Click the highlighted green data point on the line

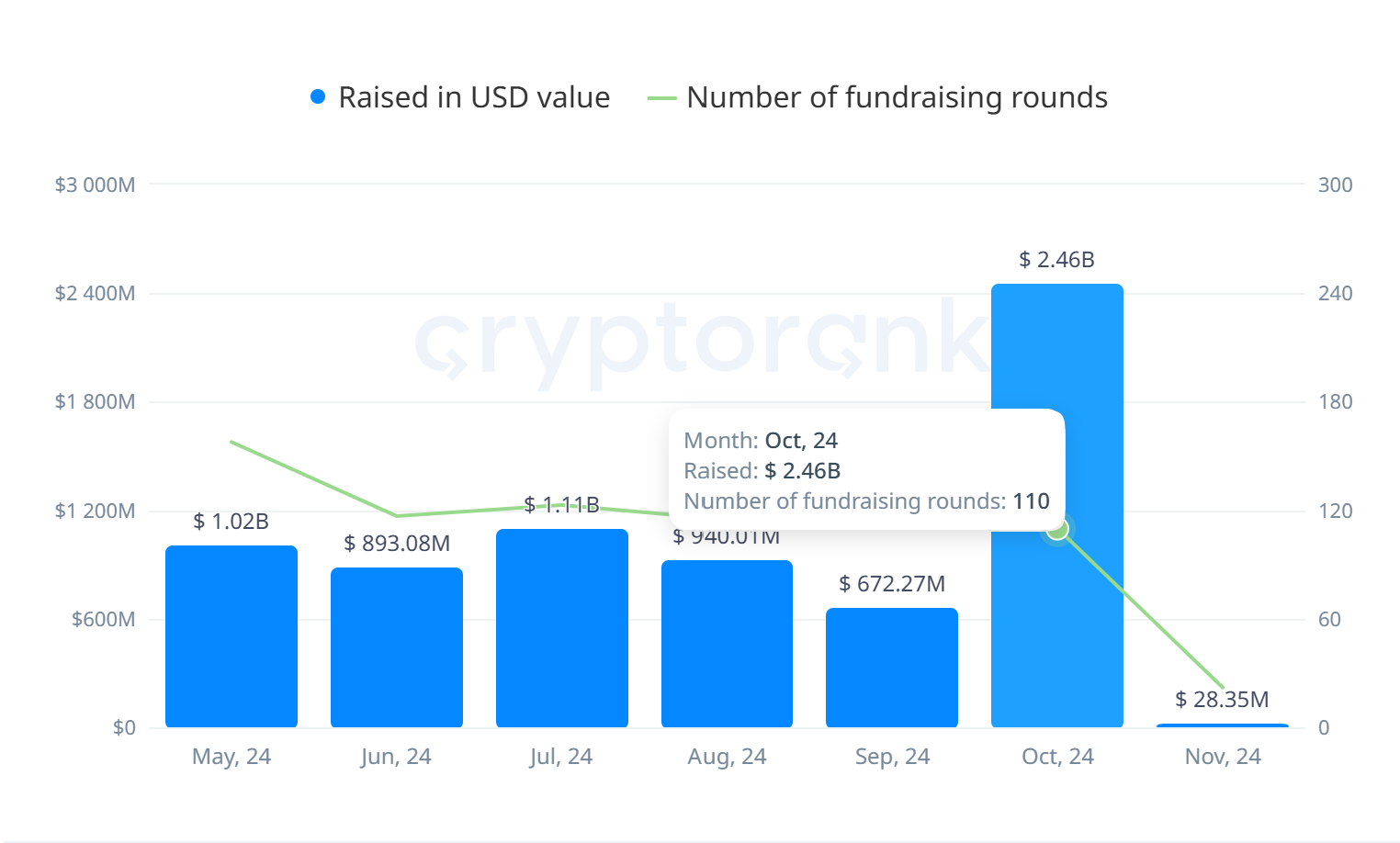pyautogui.click(x=1057, y=529)
